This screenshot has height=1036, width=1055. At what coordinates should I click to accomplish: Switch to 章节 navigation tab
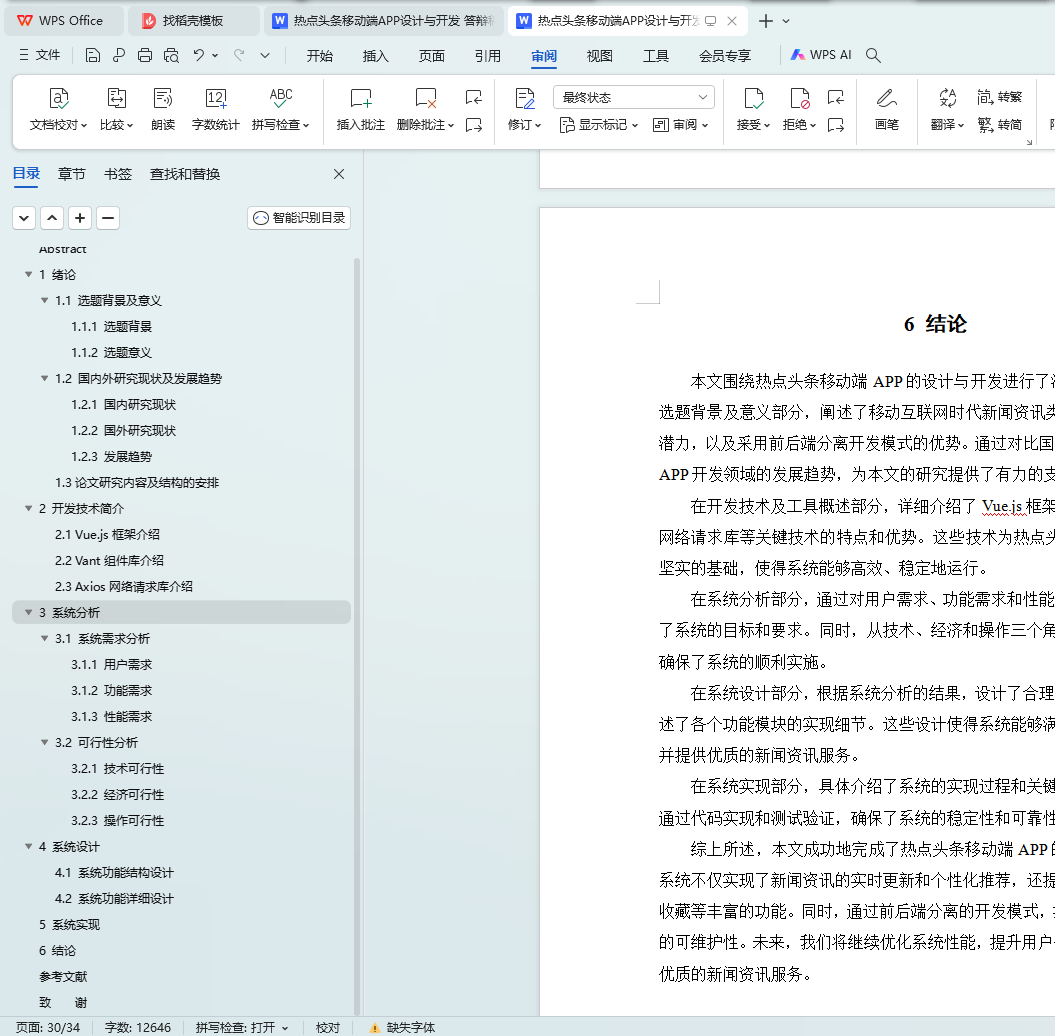[71, 174]
